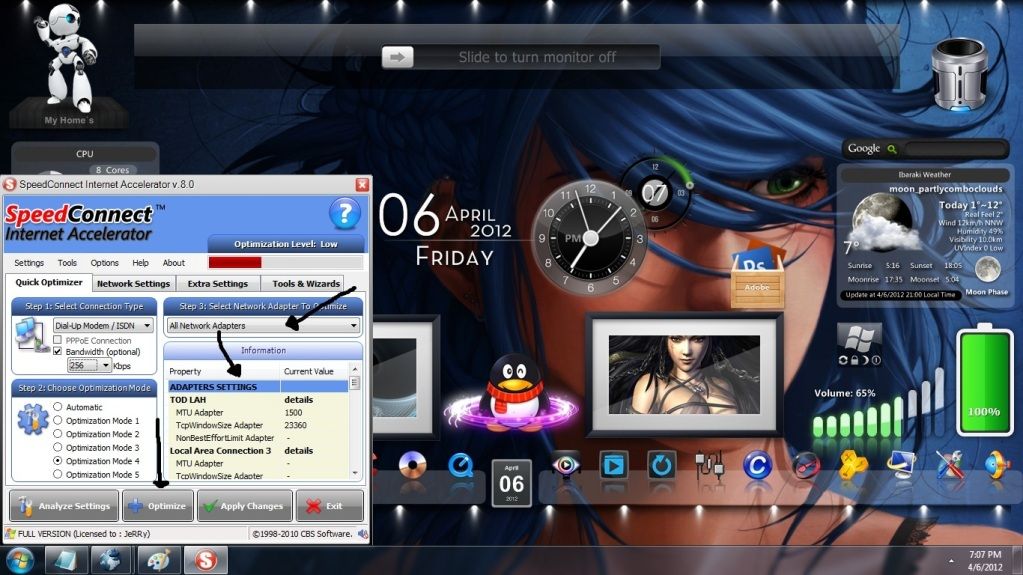Switch to the Tools & Wizards tab
Image resolution: width=1023 pixels, height=575 pixels.
point(306,283)
